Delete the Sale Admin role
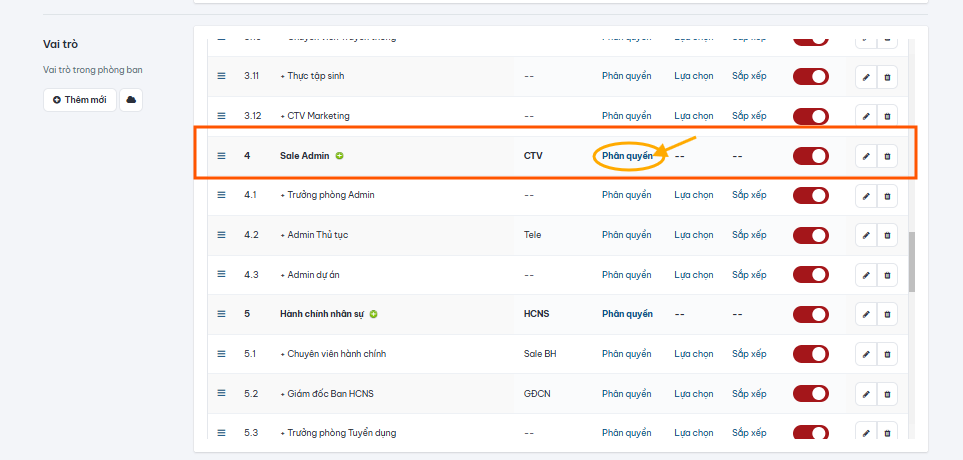The height and width of the screenshot is (460, 963). tap(887, 156)
